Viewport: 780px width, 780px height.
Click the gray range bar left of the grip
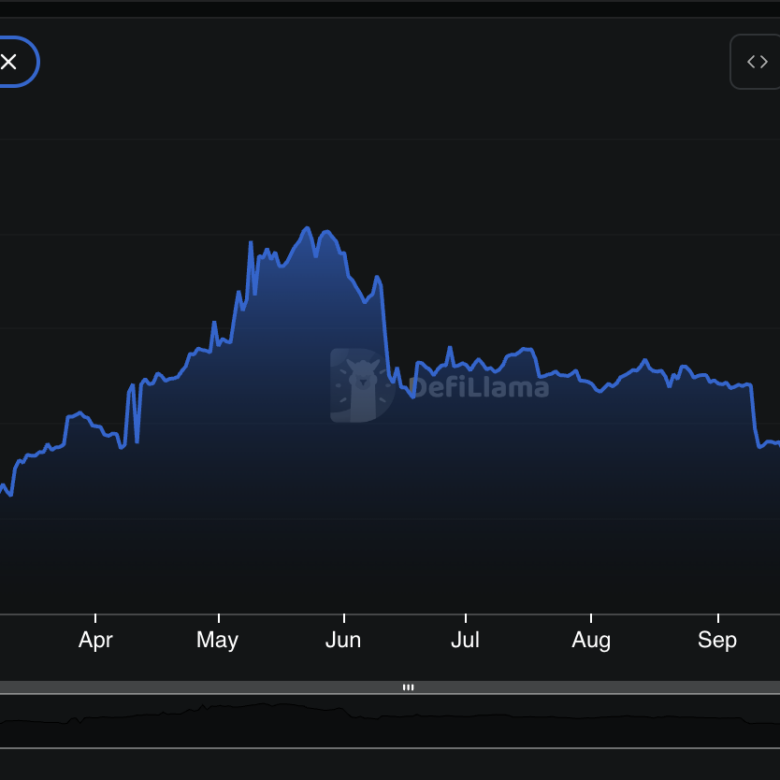click(200, 687)
